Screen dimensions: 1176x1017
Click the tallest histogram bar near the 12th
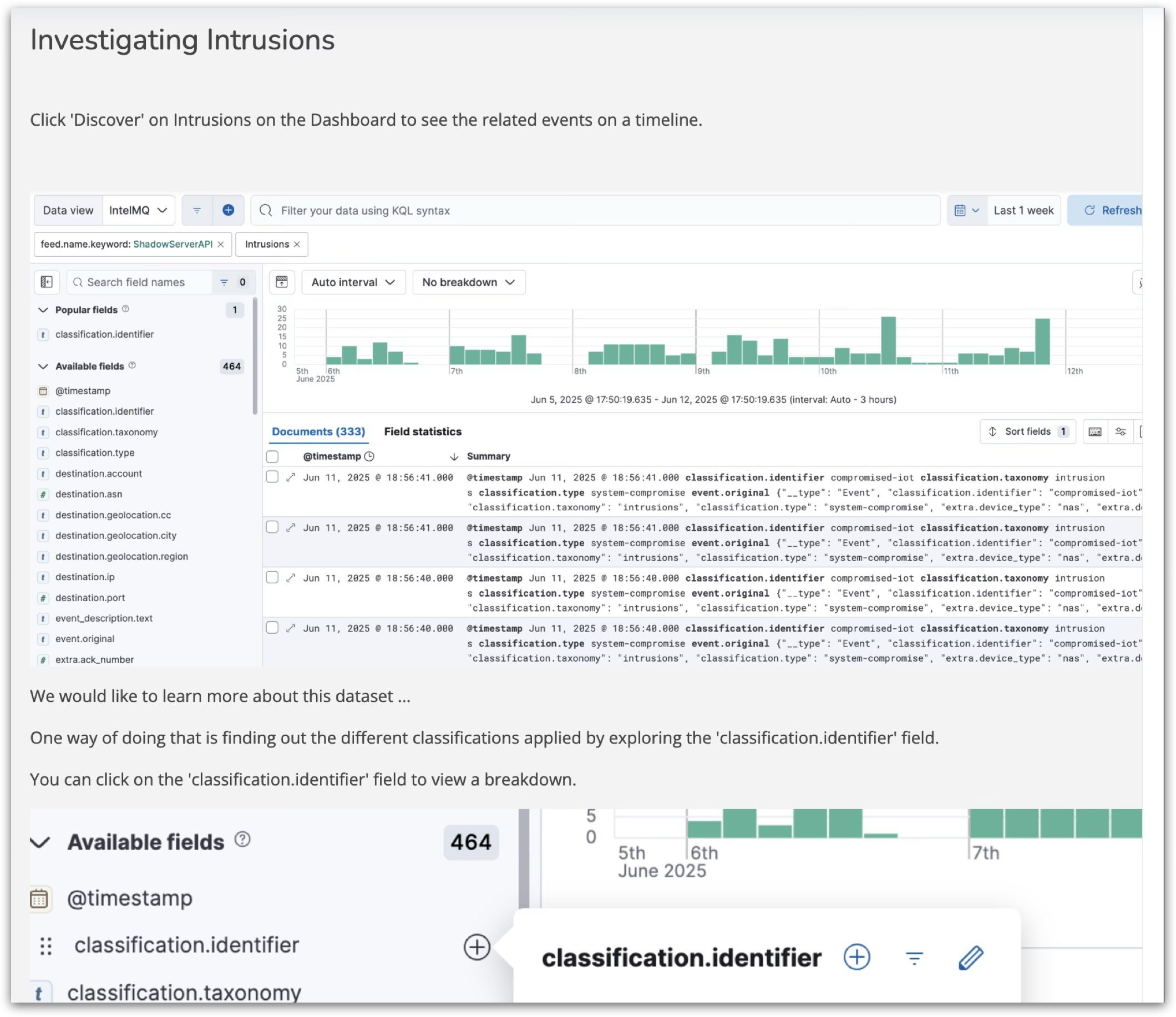[x=1042, y=342]
